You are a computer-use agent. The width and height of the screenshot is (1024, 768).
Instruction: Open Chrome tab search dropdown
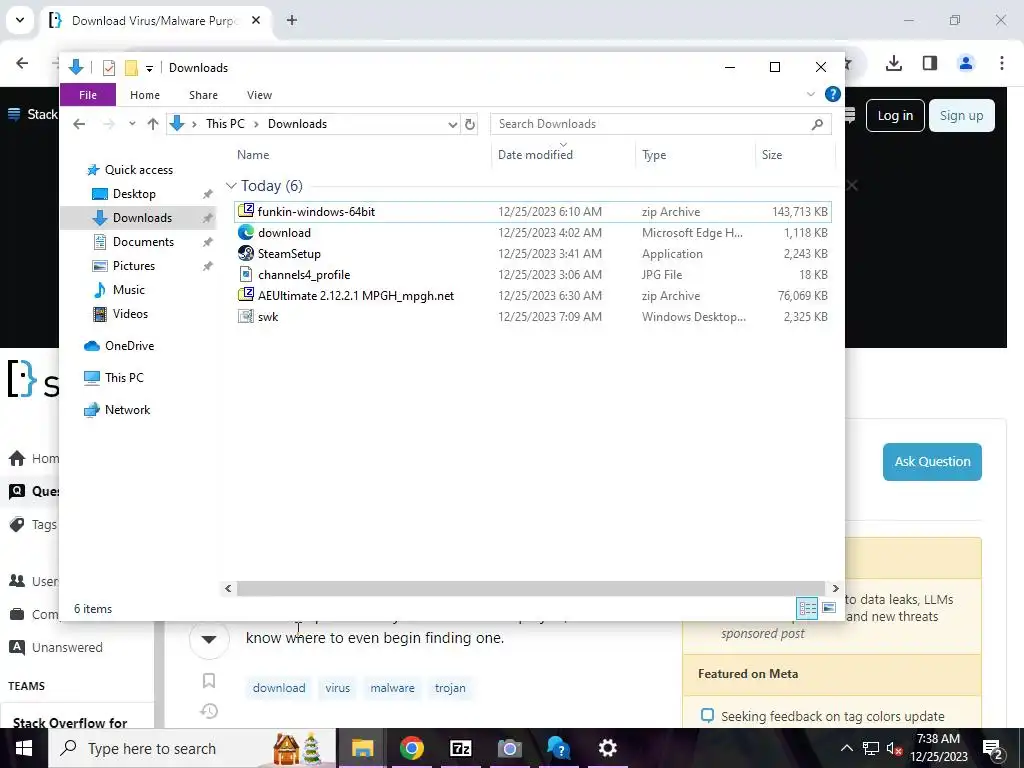pos(20,20)
